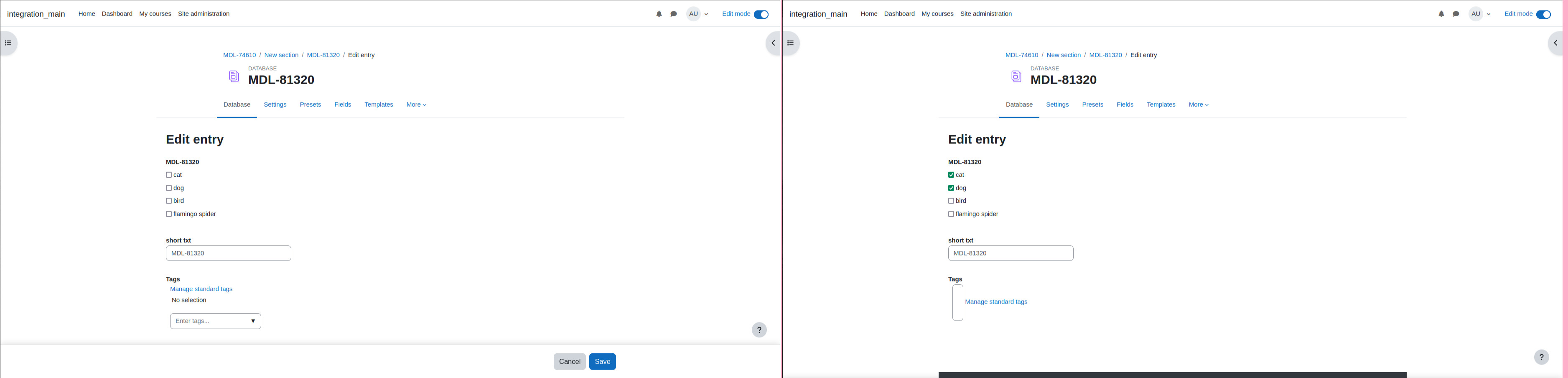Go to MDL-81320 breadcrumb in right window
The width and height of the screenshot is (1568, 378).
[x=1105, y=55]
